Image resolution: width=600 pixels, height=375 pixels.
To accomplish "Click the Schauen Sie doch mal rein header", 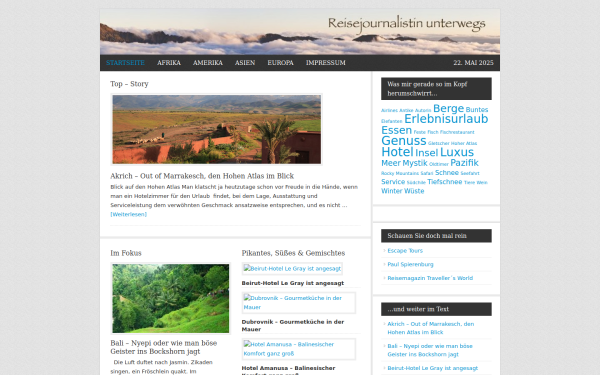I will coord(436,236).
